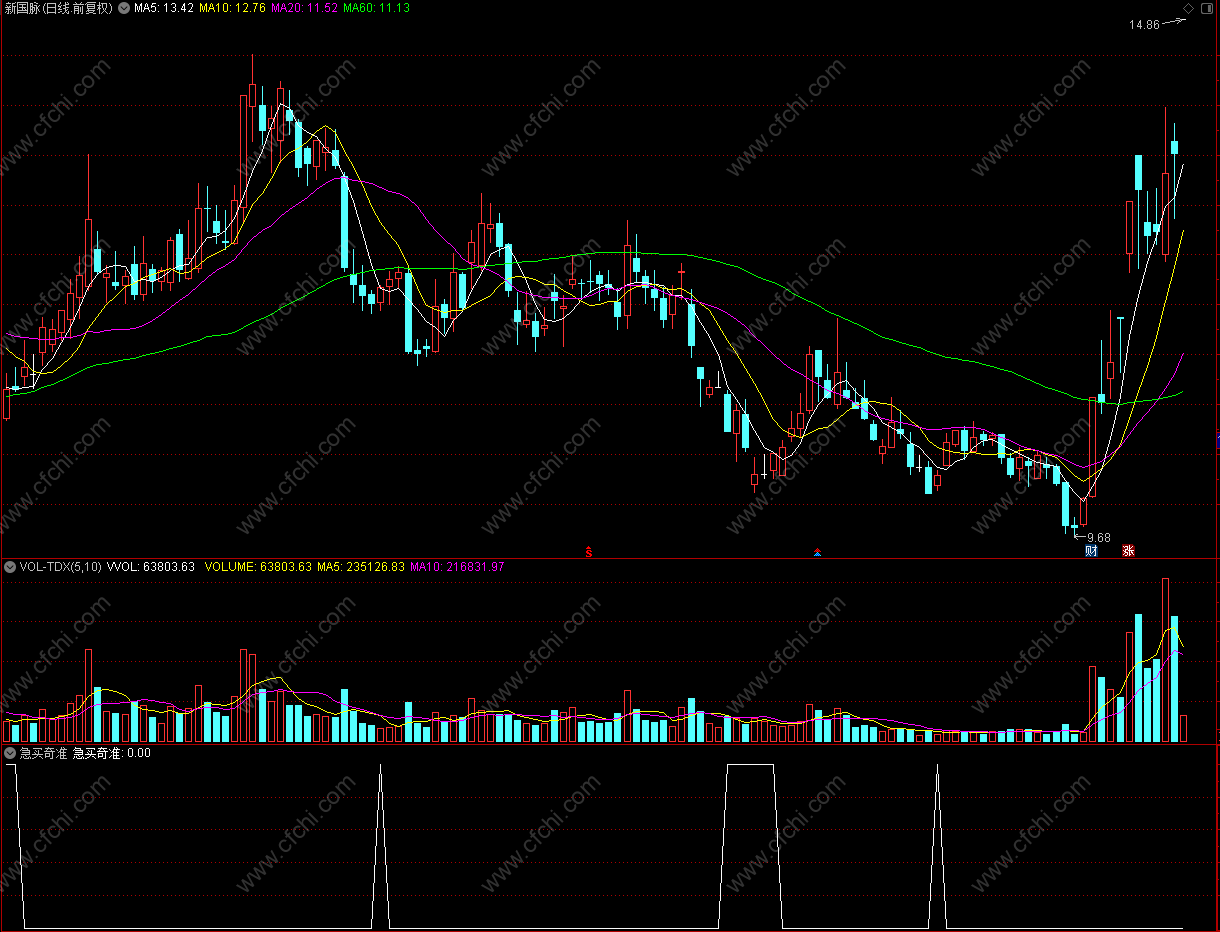Image resolution: width=1220 pixels, height=932 pixels.
Task: Open the 急买奇准 indicator dropdown arrow
Action: click(10, 753)
